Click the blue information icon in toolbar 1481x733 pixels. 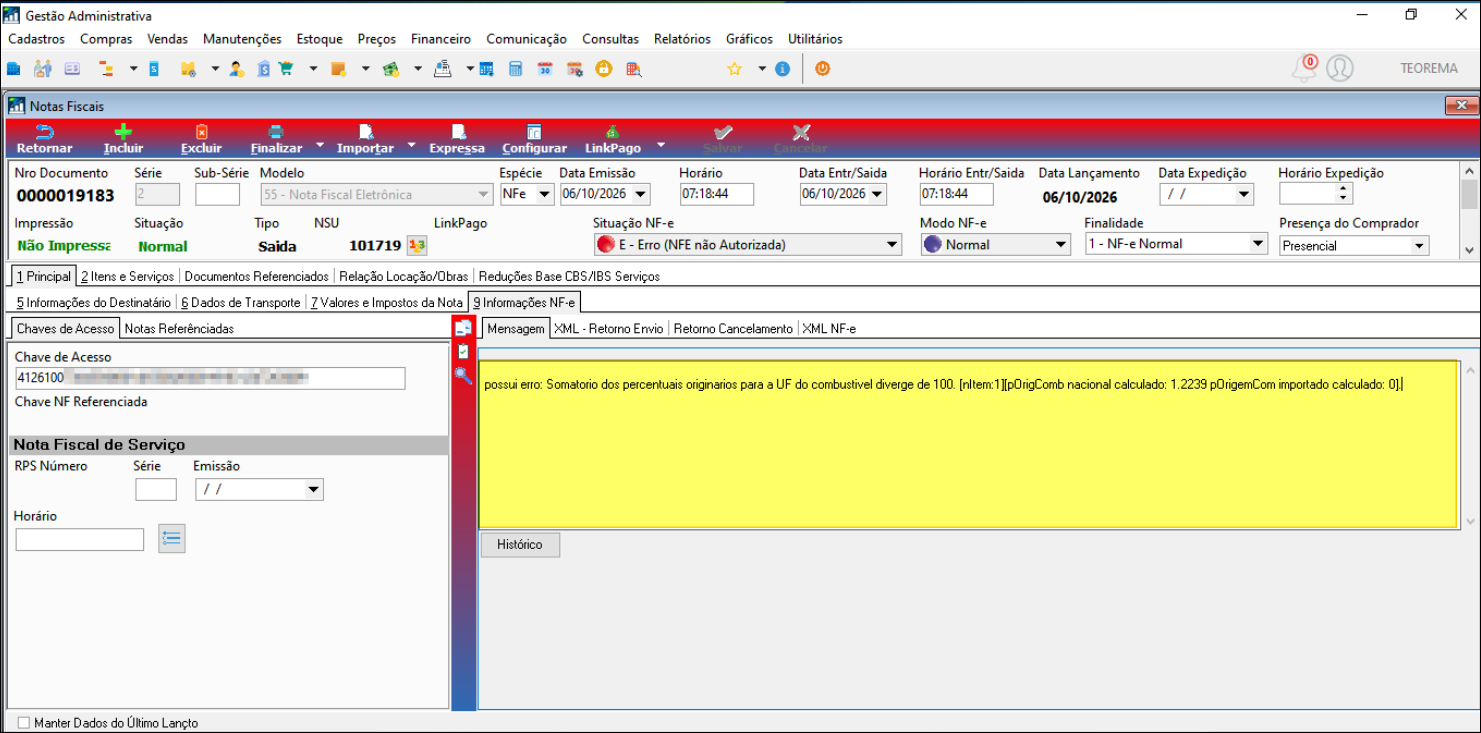pyautogui.click(x=783, y=69)
